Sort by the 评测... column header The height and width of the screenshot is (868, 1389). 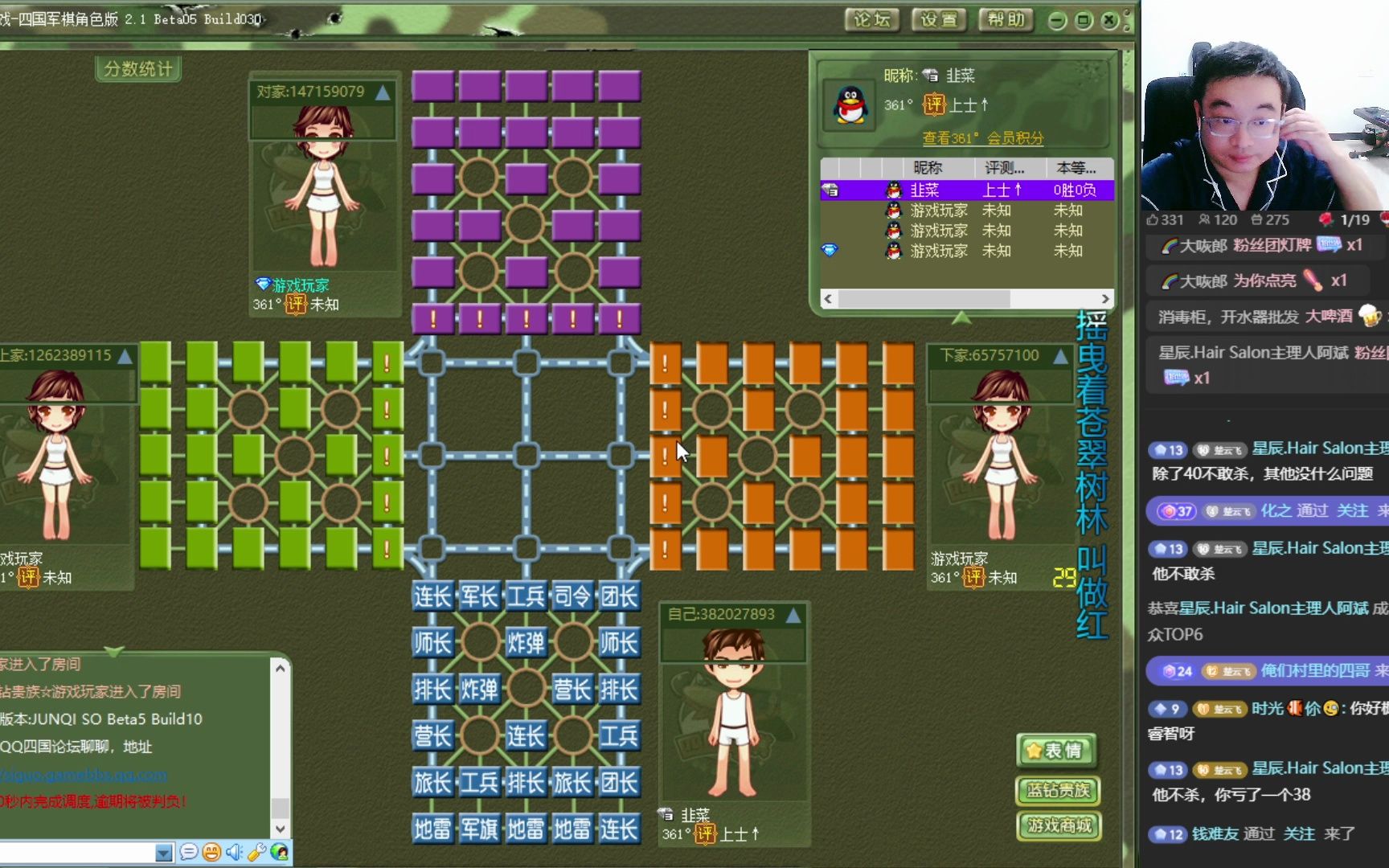(1005, 168)
